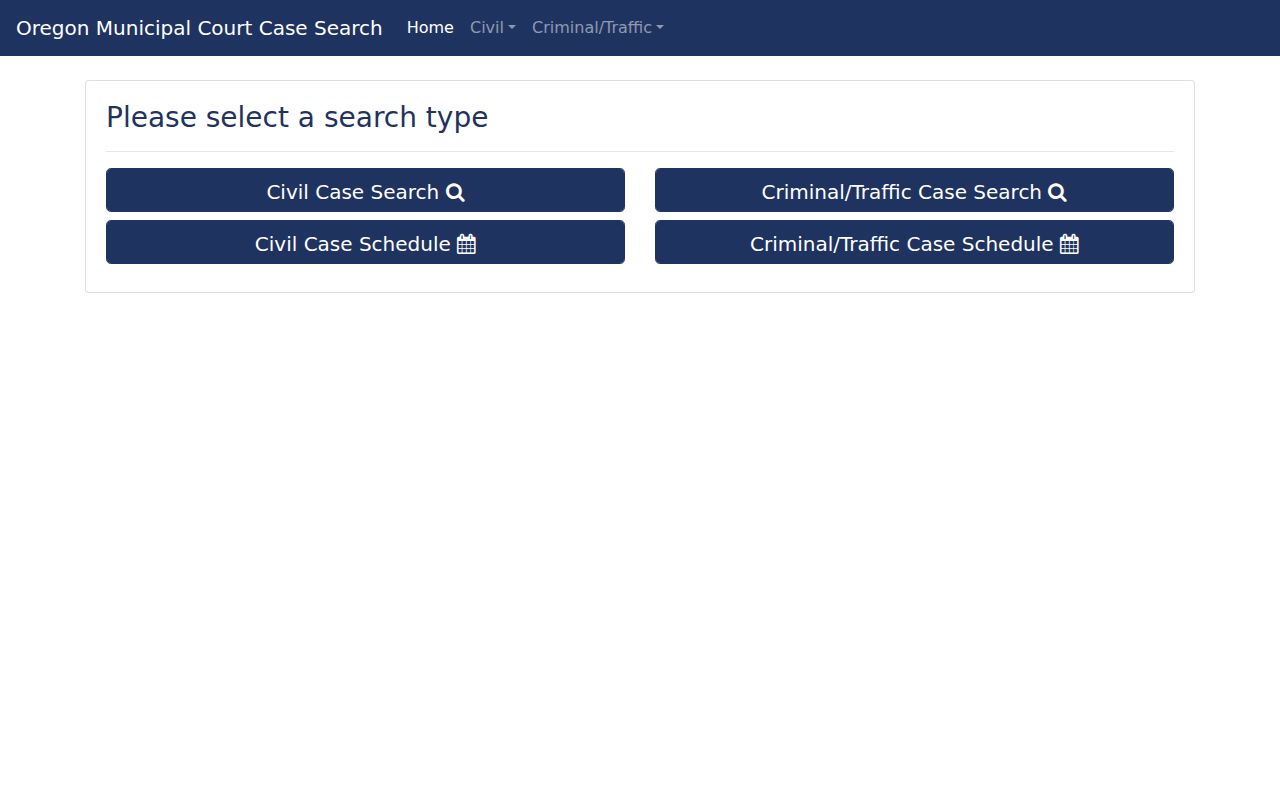
Task: Expand the Criminal/Traffic dropdown menu
Action: (x=598, y=28)
